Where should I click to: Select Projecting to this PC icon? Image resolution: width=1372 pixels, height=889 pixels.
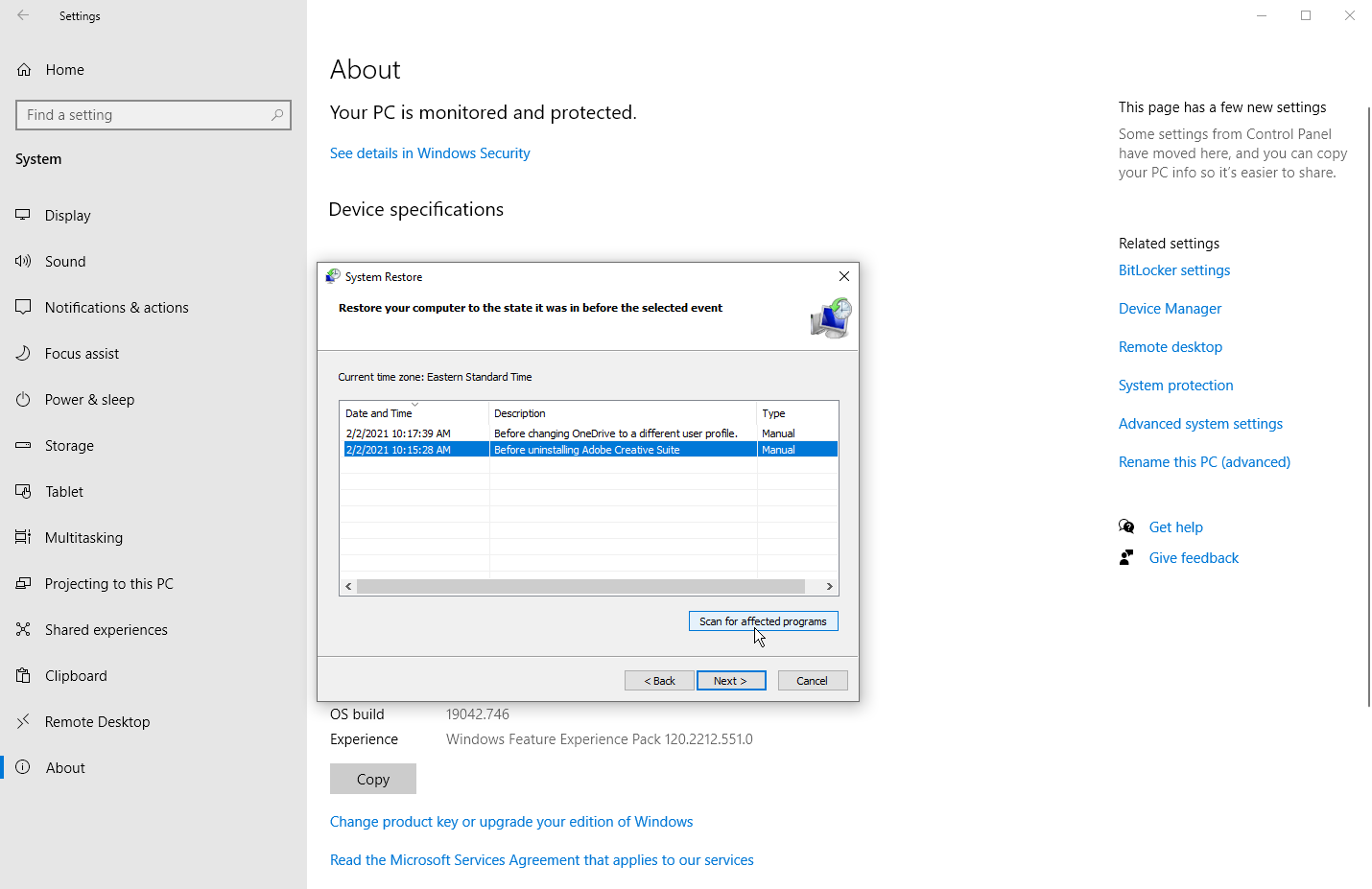click(23, 583)
